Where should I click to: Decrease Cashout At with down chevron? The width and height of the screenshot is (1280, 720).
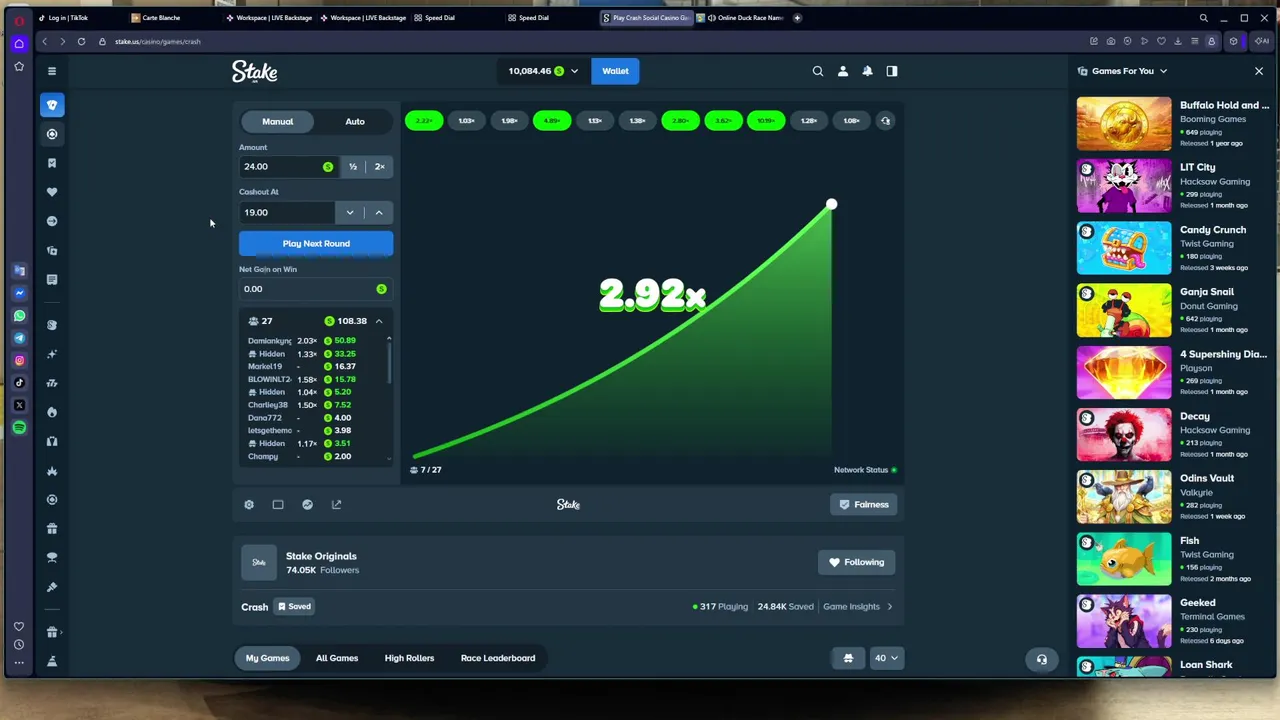pyautogui.click(x=350, y=212)
